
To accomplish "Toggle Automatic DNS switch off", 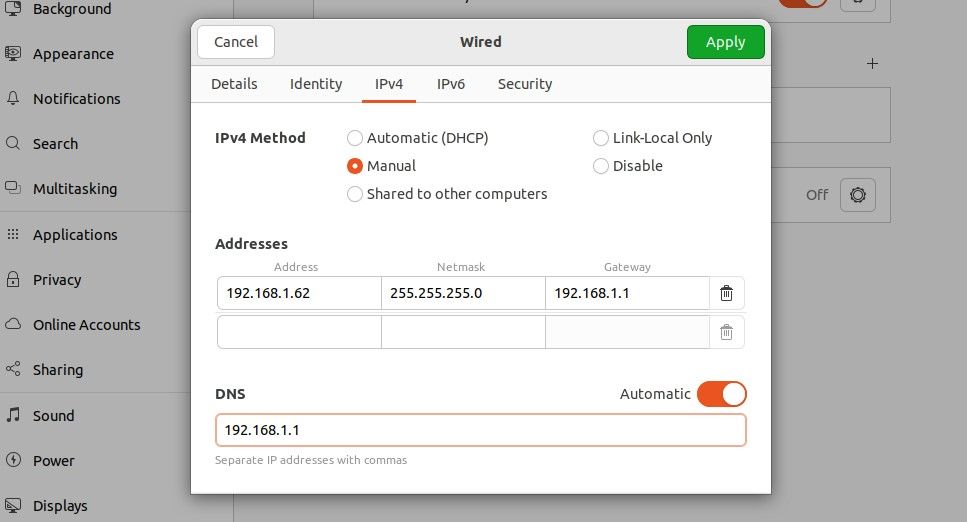I will point(721,394).
